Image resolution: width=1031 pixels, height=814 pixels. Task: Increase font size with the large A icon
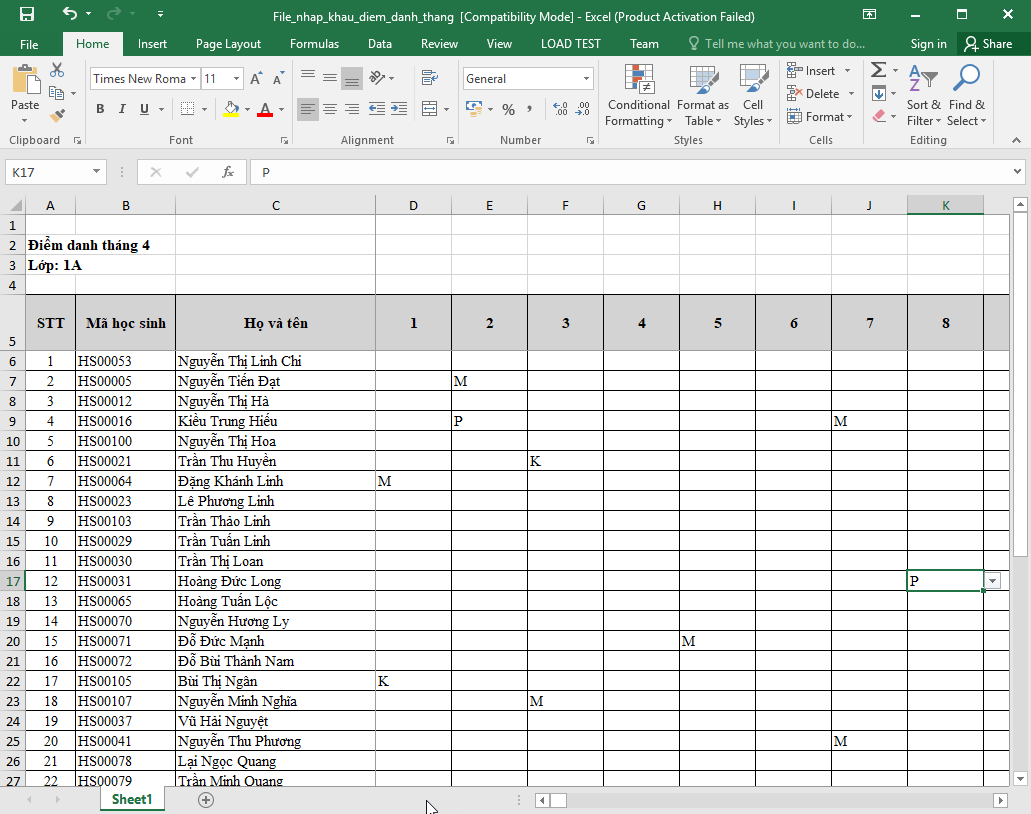click(256, 78)
